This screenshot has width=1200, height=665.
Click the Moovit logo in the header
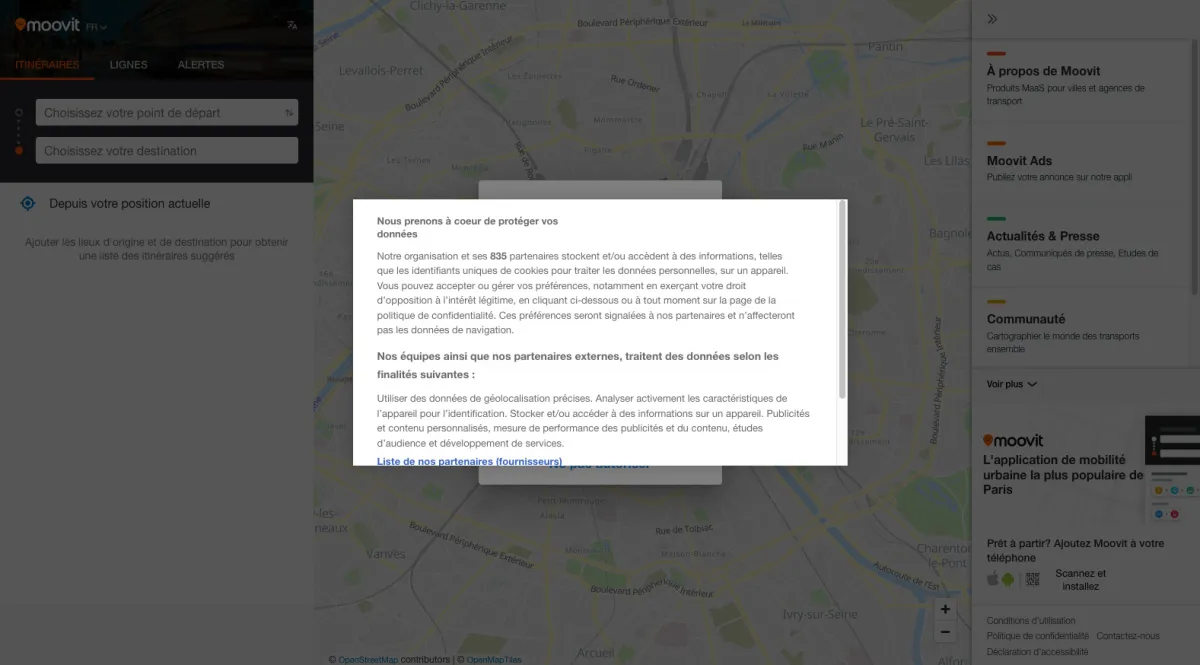coord(47,25)
